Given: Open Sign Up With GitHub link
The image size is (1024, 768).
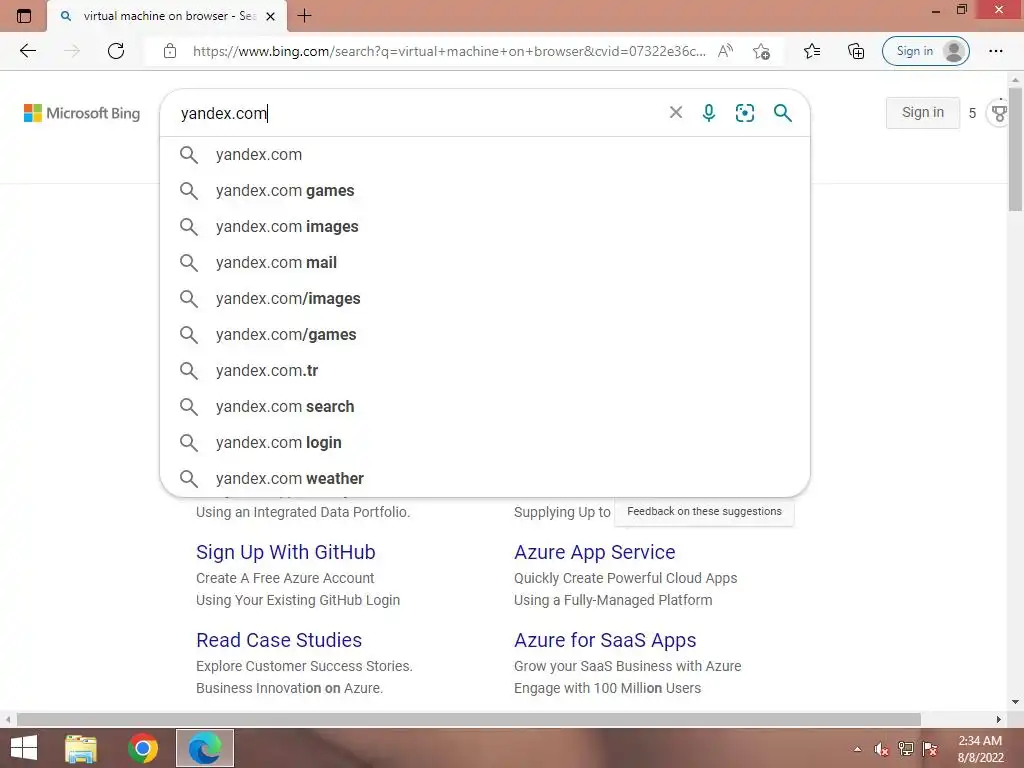Looking at the screenshot, I should click(285, 552).
